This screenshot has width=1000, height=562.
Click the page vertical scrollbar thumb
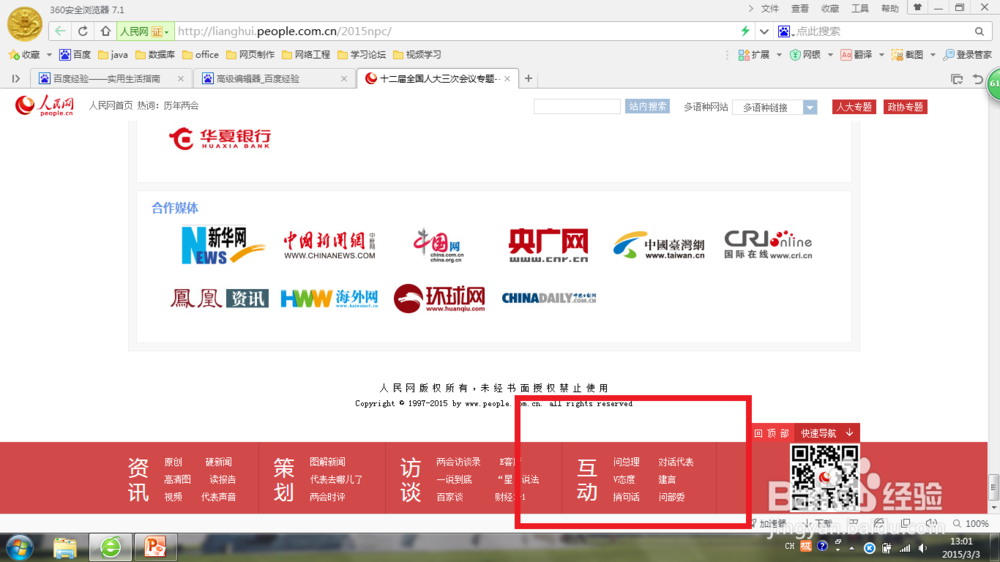coord(994,487)
